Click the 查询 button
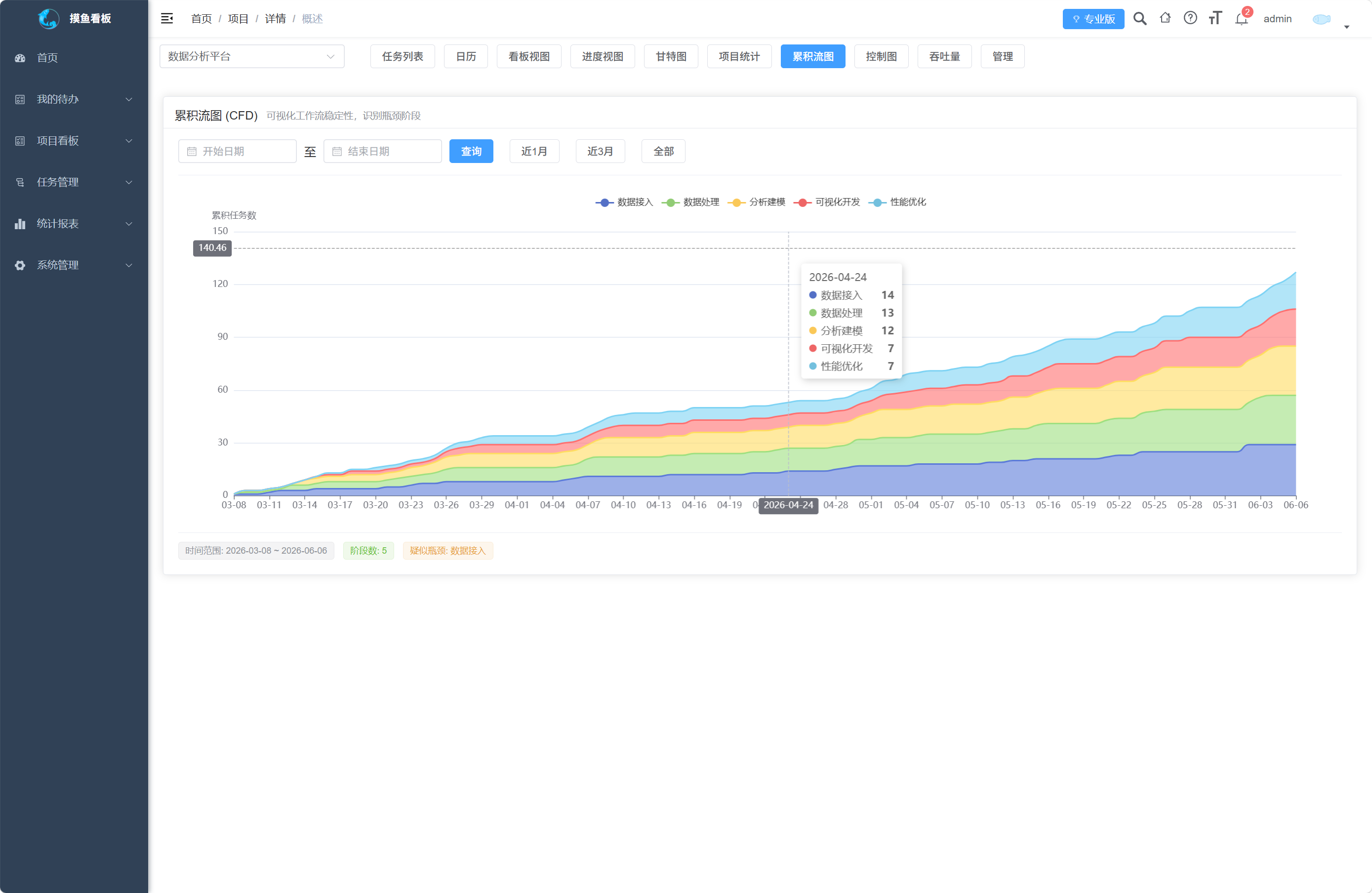The width and height of the screenshot is (1372, 893). [x=471, y=151]
